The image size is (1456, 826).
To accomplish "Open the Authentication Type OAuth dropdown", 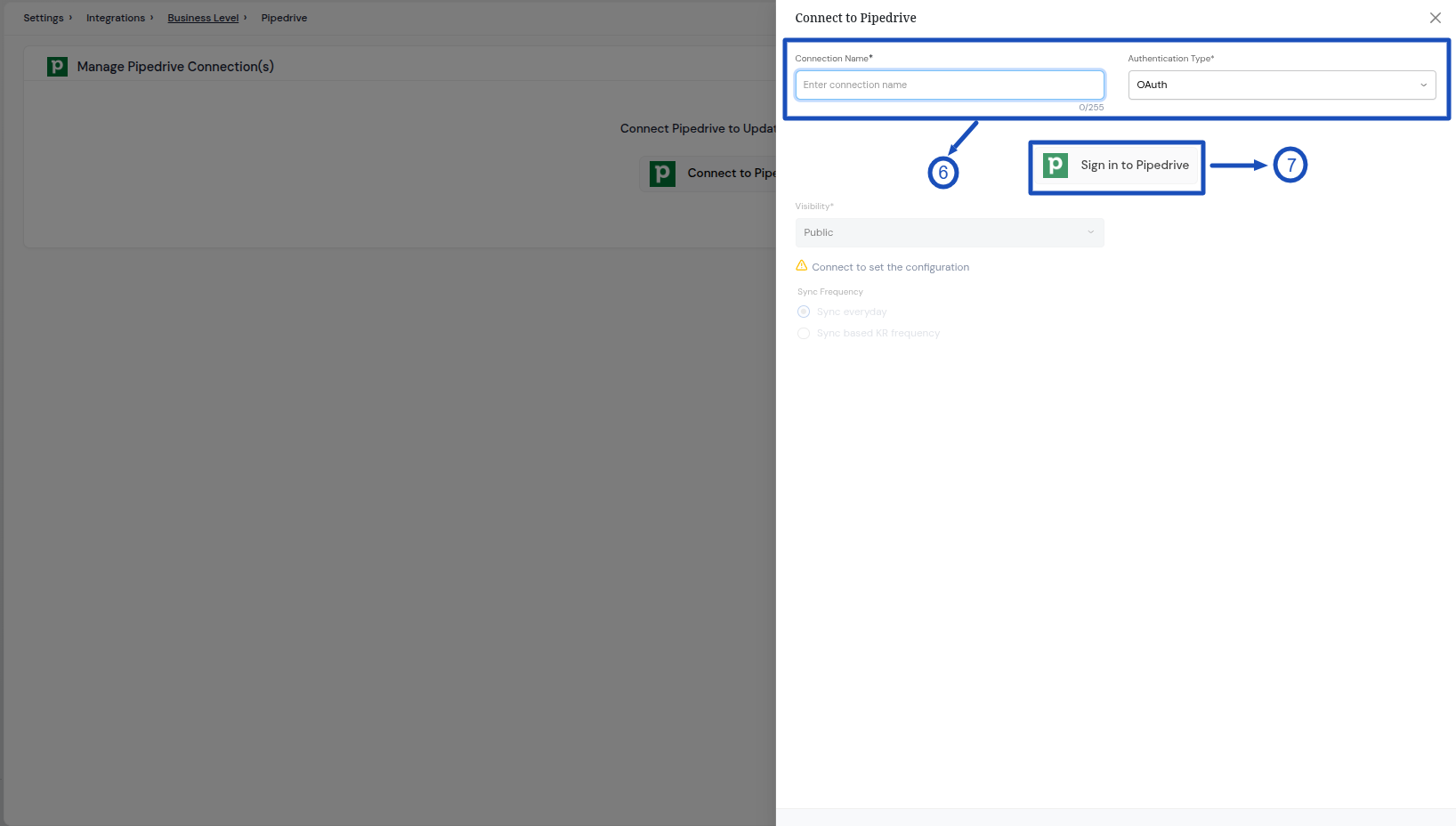I will pyautogui.click(x=1282, y=85).
